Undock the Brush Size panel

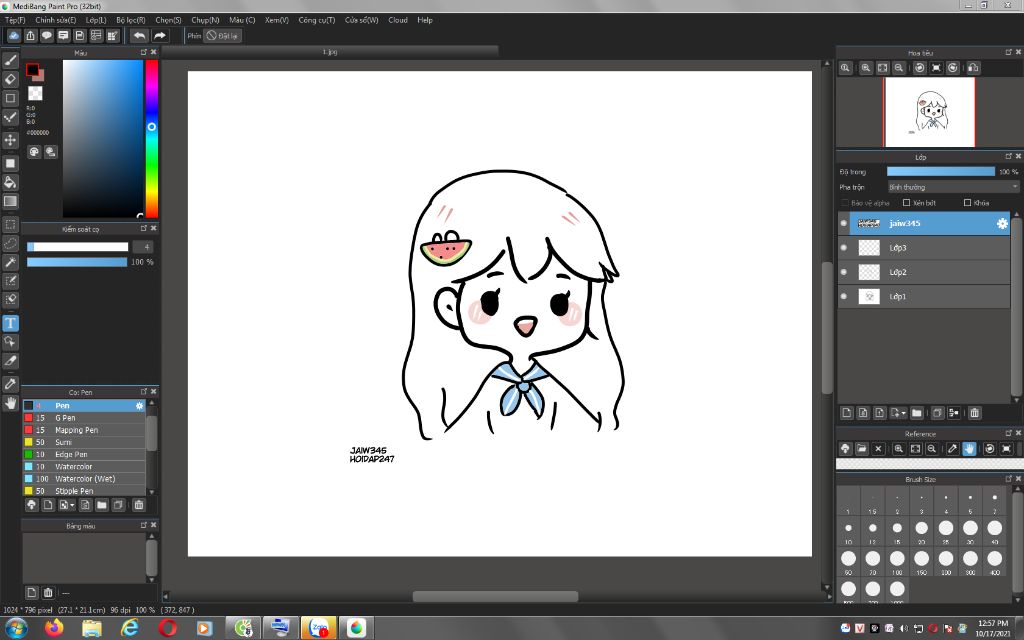click(x=1008, y=479)
